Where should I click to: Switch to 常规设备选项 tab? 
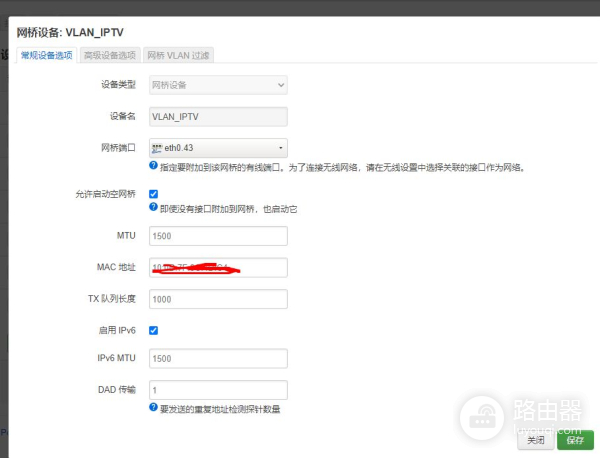tap(46, 55)
